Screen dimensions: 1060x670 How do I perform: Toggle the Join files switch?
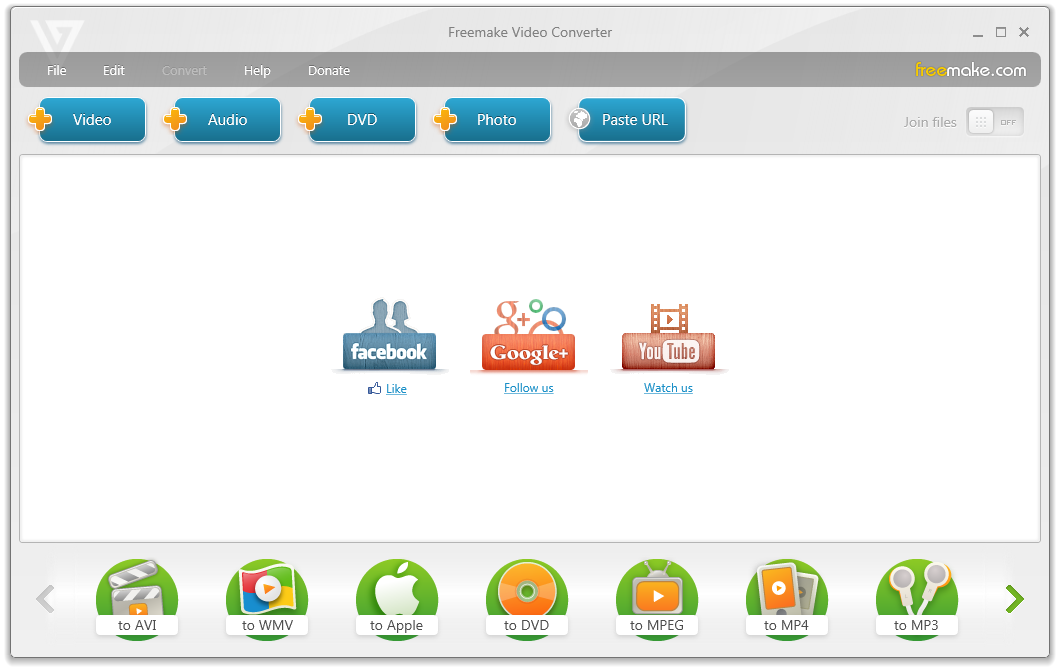(994, 122)
